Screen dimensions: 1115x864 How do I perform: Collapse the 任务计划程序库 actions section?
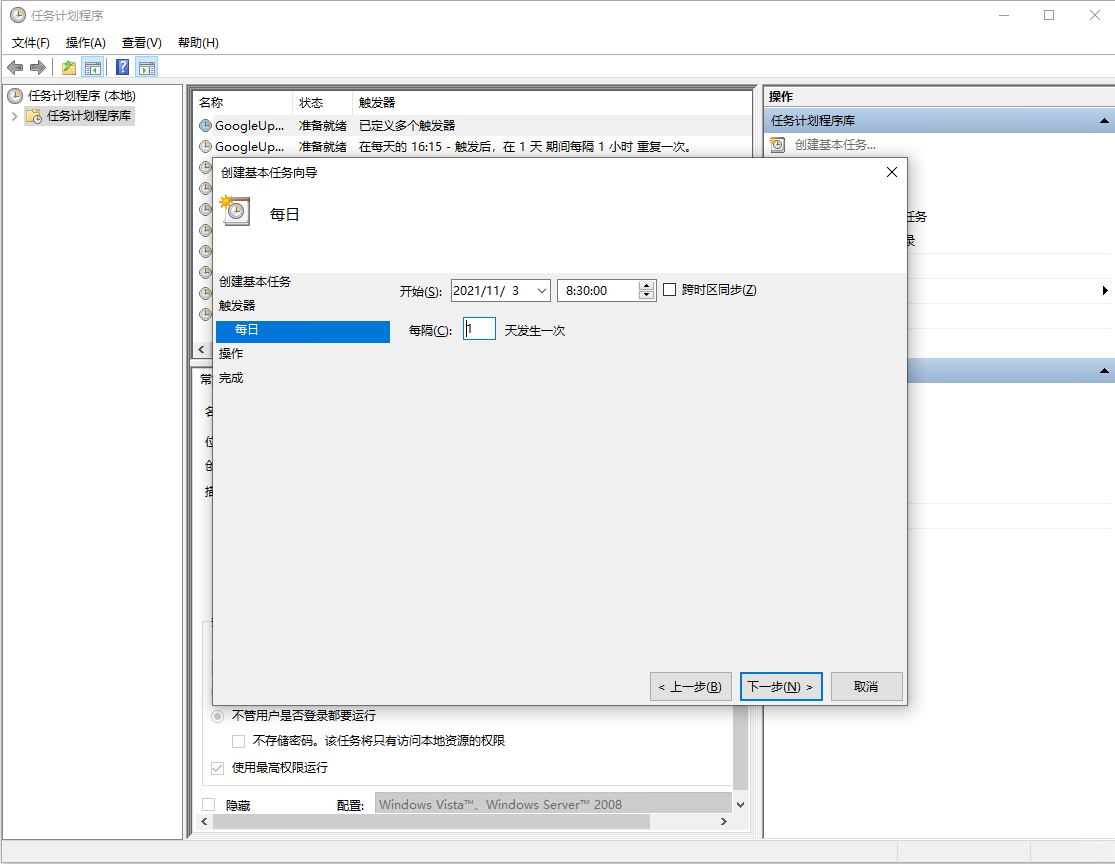[1104, 121]
